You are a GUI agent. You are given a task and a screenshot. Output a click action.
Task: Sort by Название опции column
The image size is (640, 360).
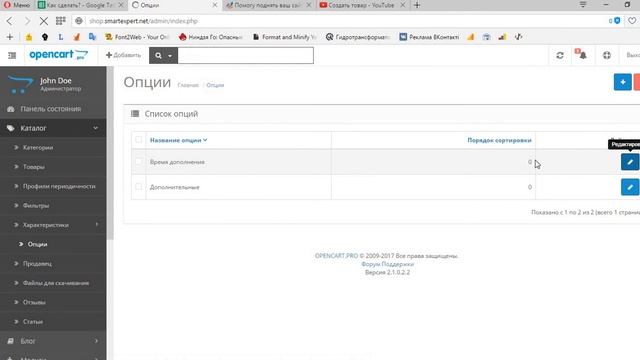click(x=178, y=140)
